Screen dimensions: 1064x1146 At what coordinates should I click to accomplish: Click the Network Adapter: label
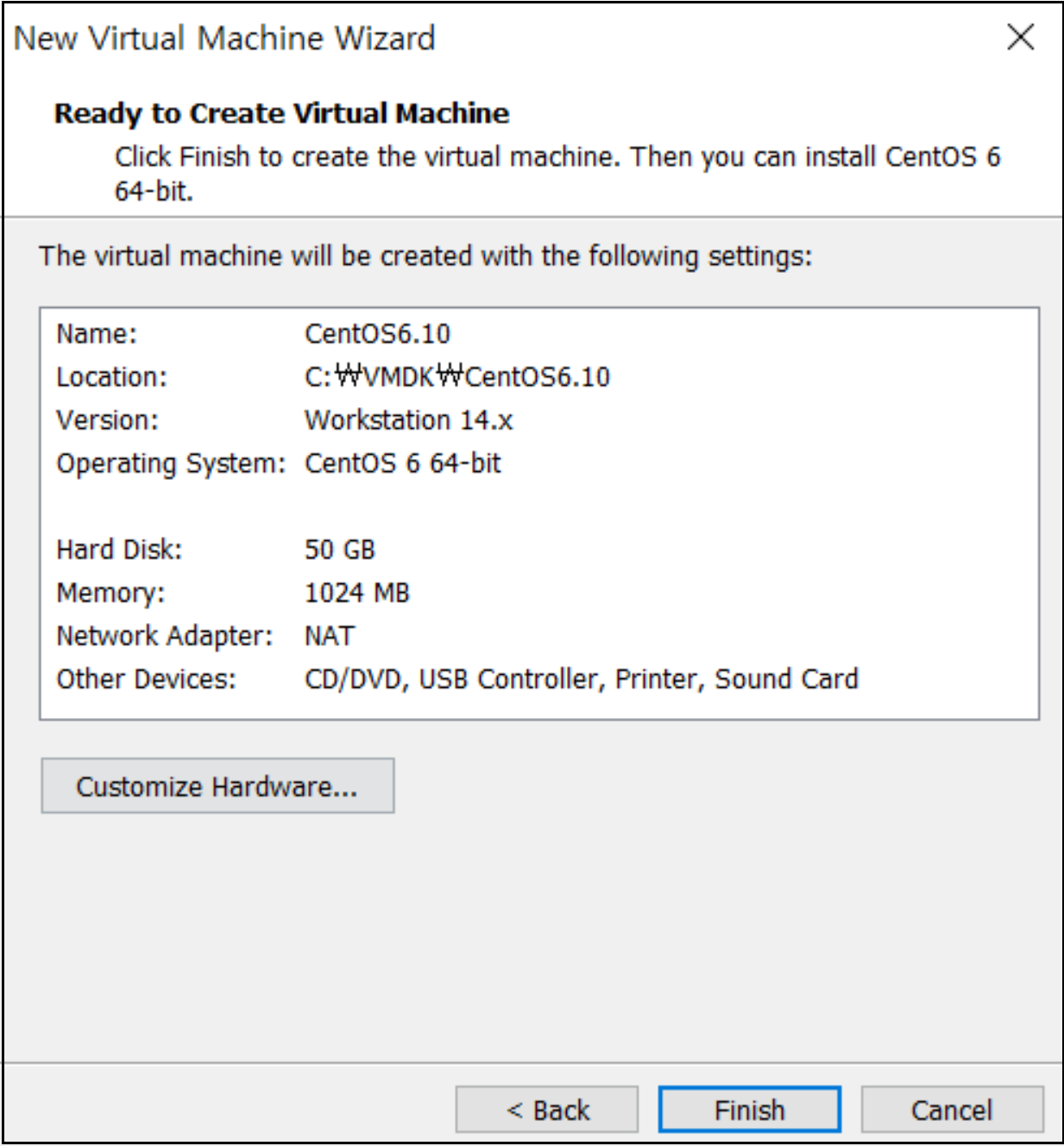(x=165, y=636)
